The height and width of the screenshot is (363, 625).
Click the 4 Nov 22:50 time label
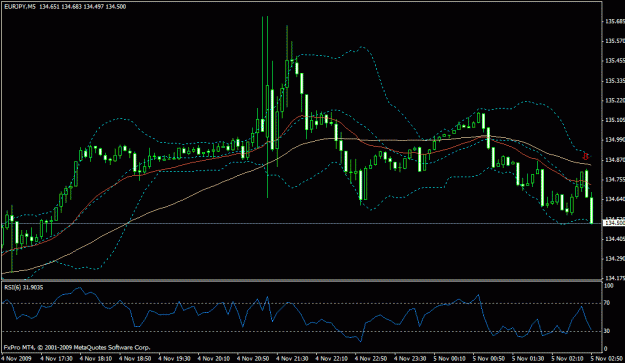[371, 358]
